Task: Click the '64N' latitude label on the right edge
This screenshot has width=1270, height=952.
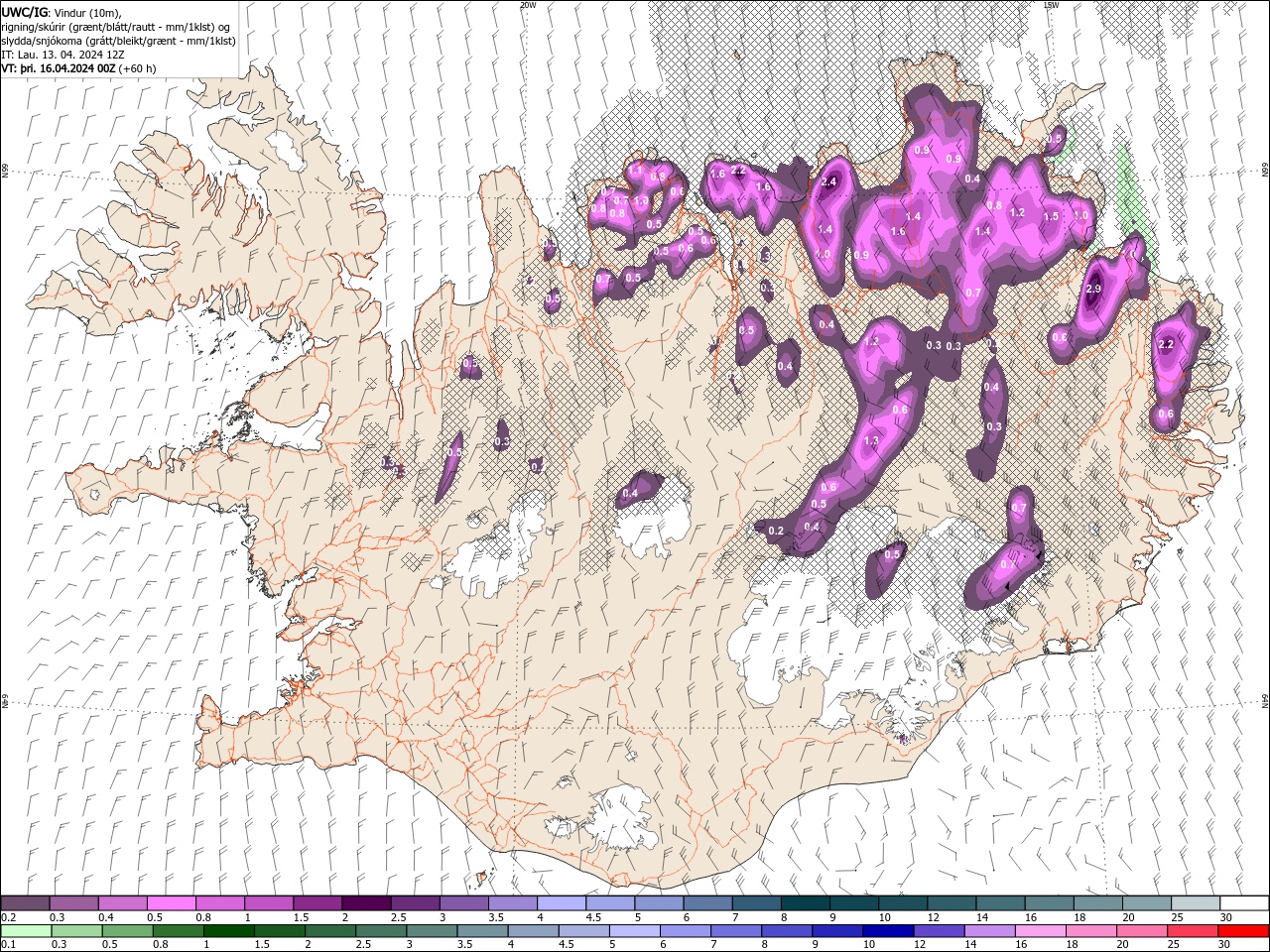Action: tap(1265, 701)
